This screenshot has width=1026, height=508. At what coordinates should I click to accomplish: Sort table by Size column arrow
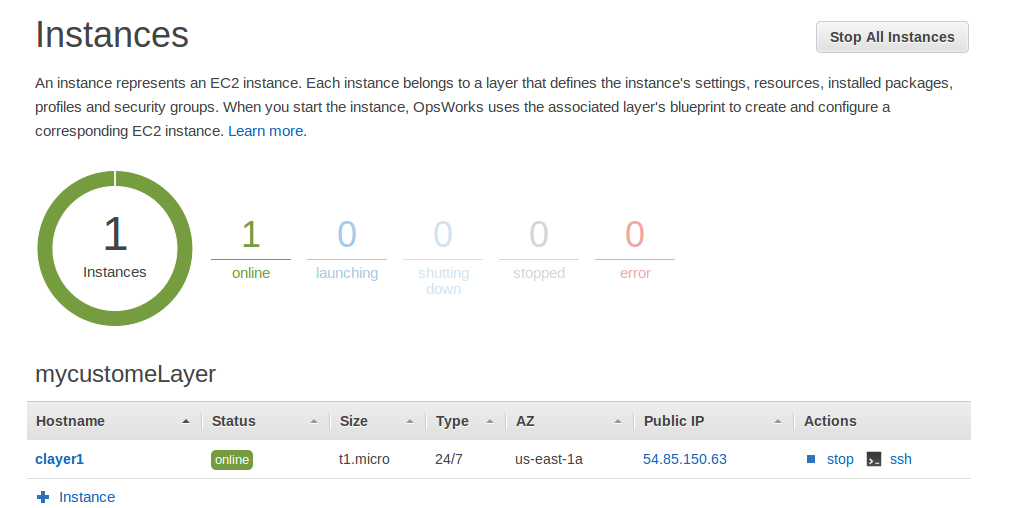pyautogui.click(x=410, y=422)
